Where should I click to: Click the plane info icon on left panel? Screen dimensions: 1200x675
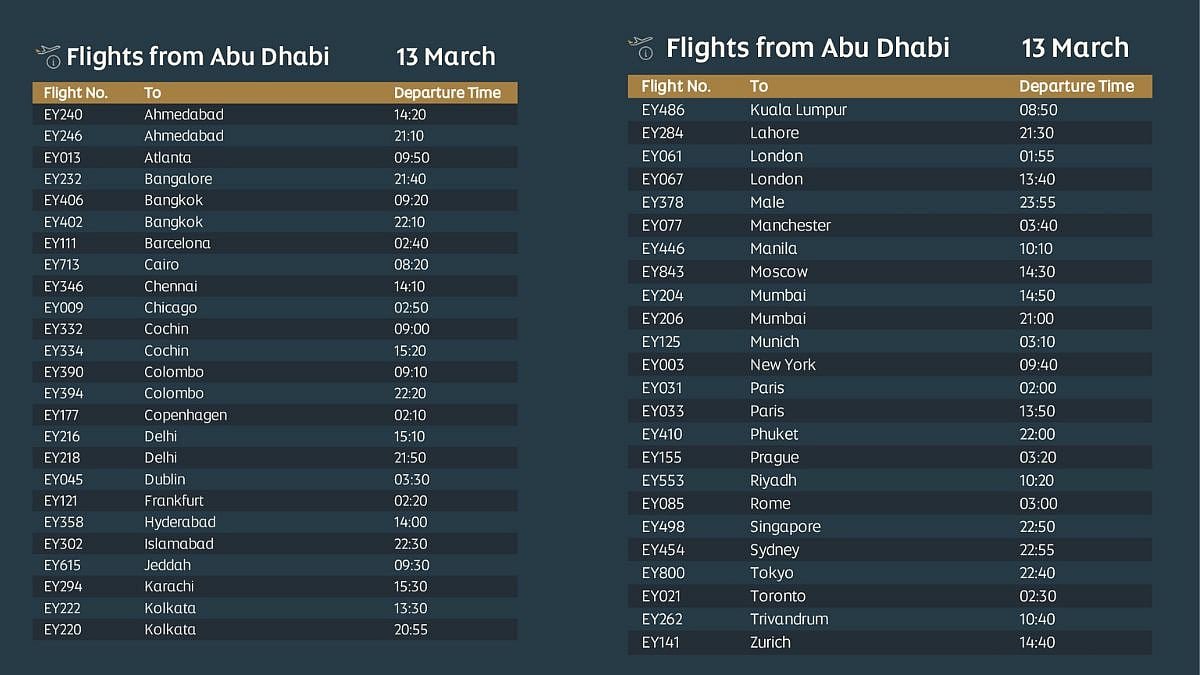(48, 55)
